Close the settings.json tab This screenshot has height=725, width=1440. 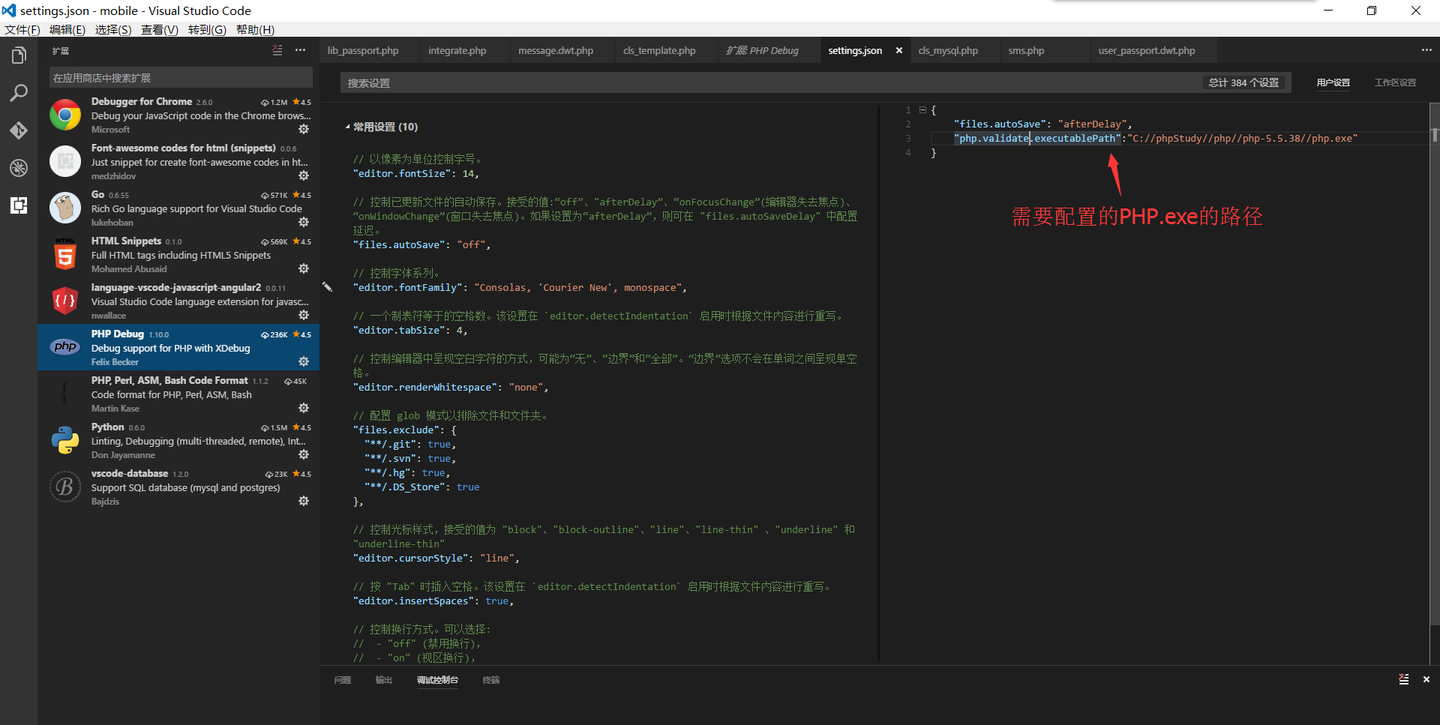click(899, 50)
